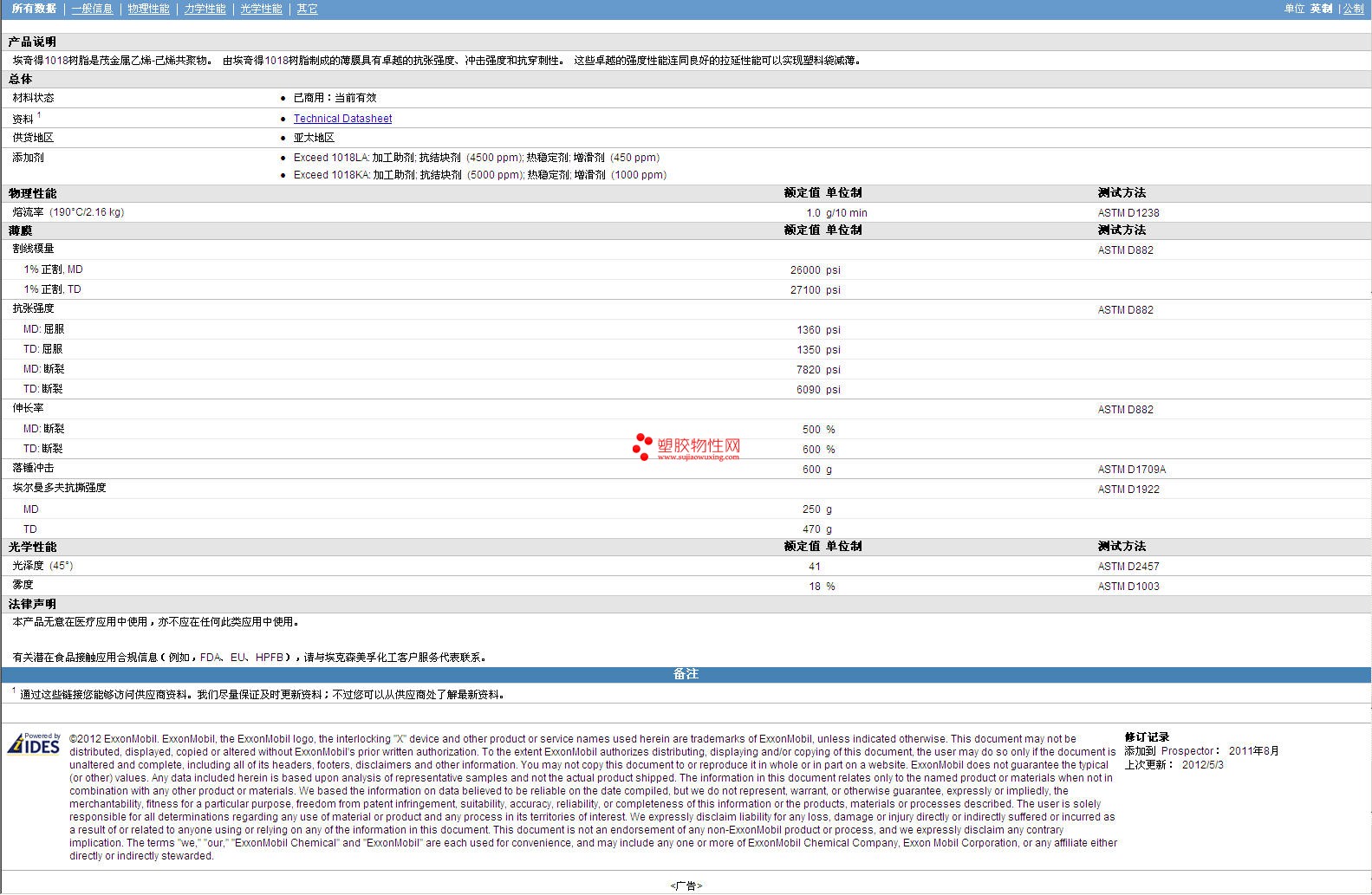The width and height of the screenshot is (1372, 895).
Task: Click the 2011年8月 added-to-Prospector date
Action: 1254,751
